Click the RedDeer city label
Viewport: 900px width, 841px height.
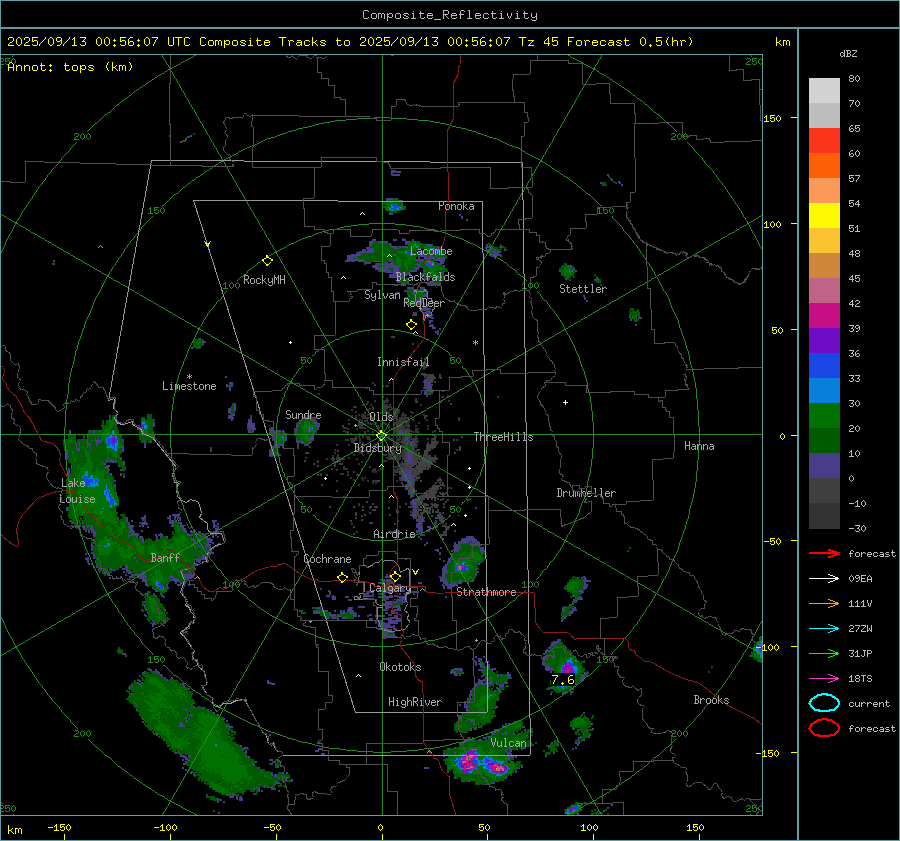point(424,303)
